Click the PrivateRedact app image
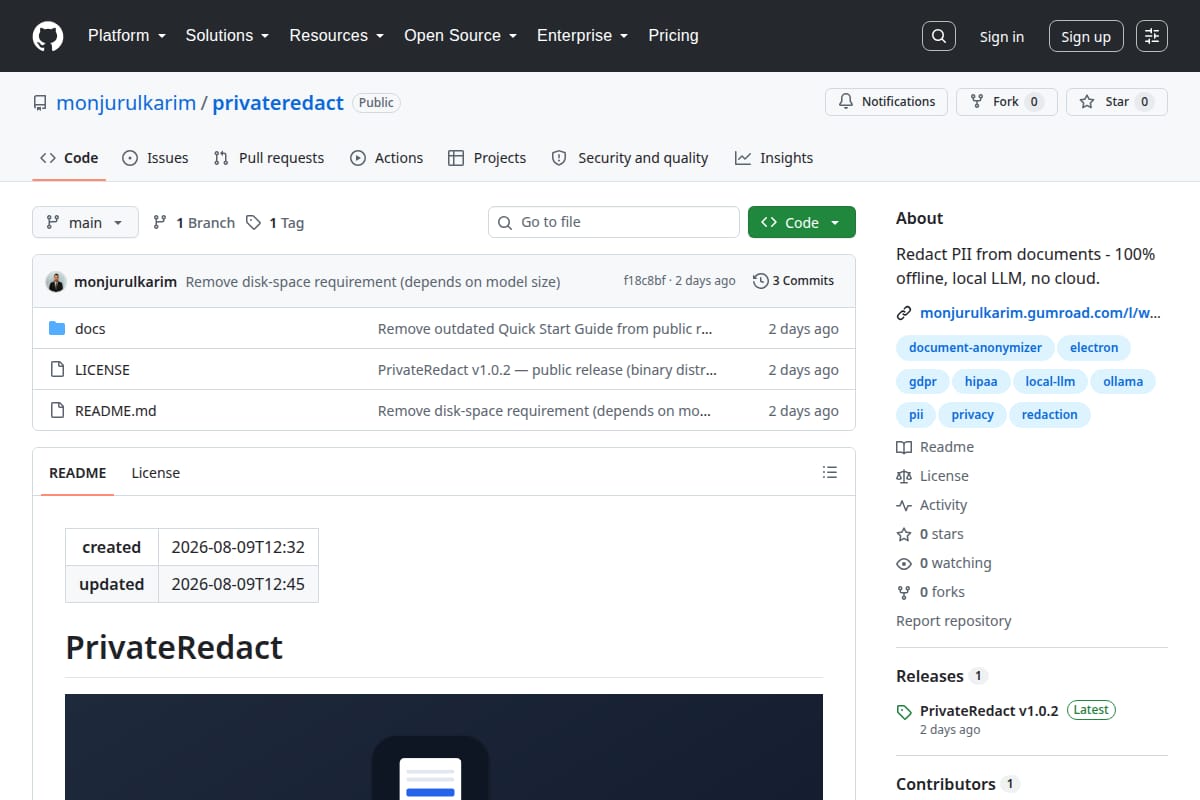This screenshot has width=1200, height=800. click(x=444, y=747)
